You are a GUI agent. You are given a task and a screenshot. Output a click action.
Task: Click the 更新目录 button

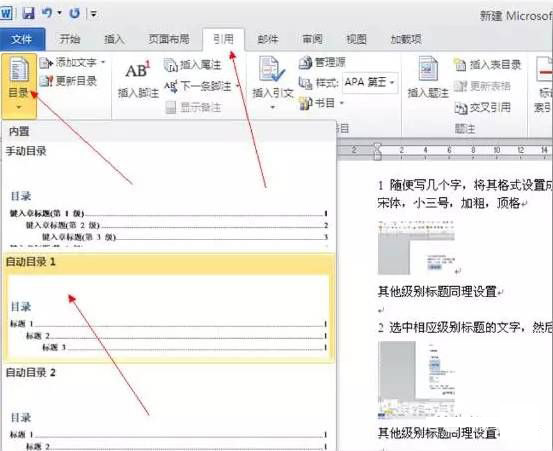pos(68,81)
